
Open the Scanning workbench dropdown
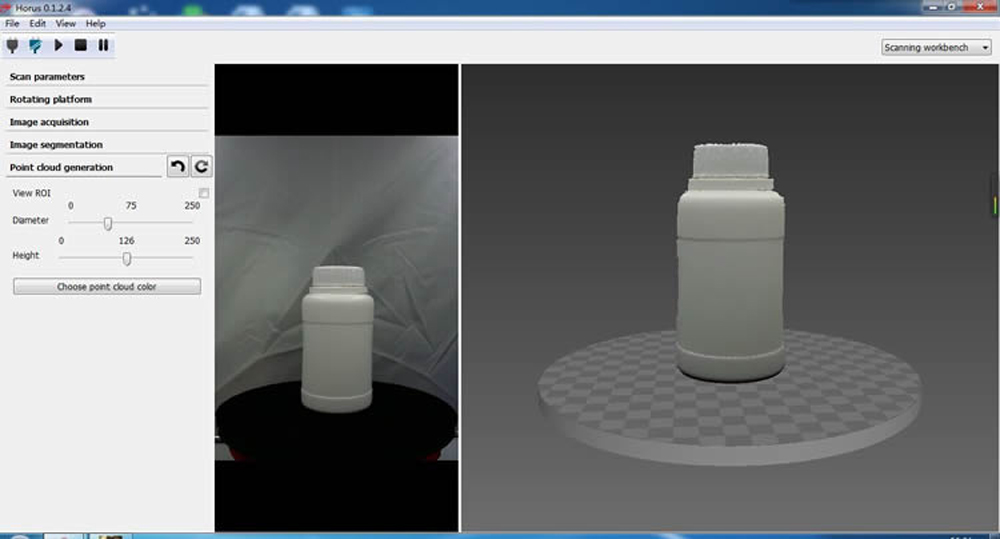[936, 47]
